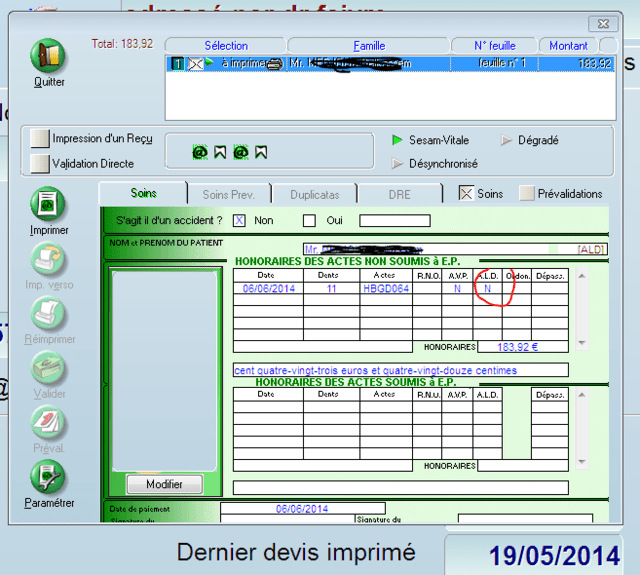Click the Réimprimer printer icon

[x=49, y=315]
